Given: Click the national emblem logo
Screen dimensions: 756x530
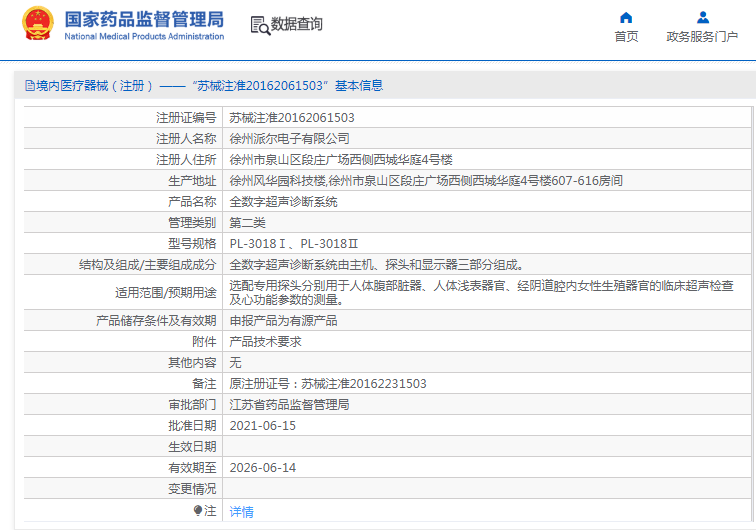Looking at the screenshot, I should (x=38, y=24).
